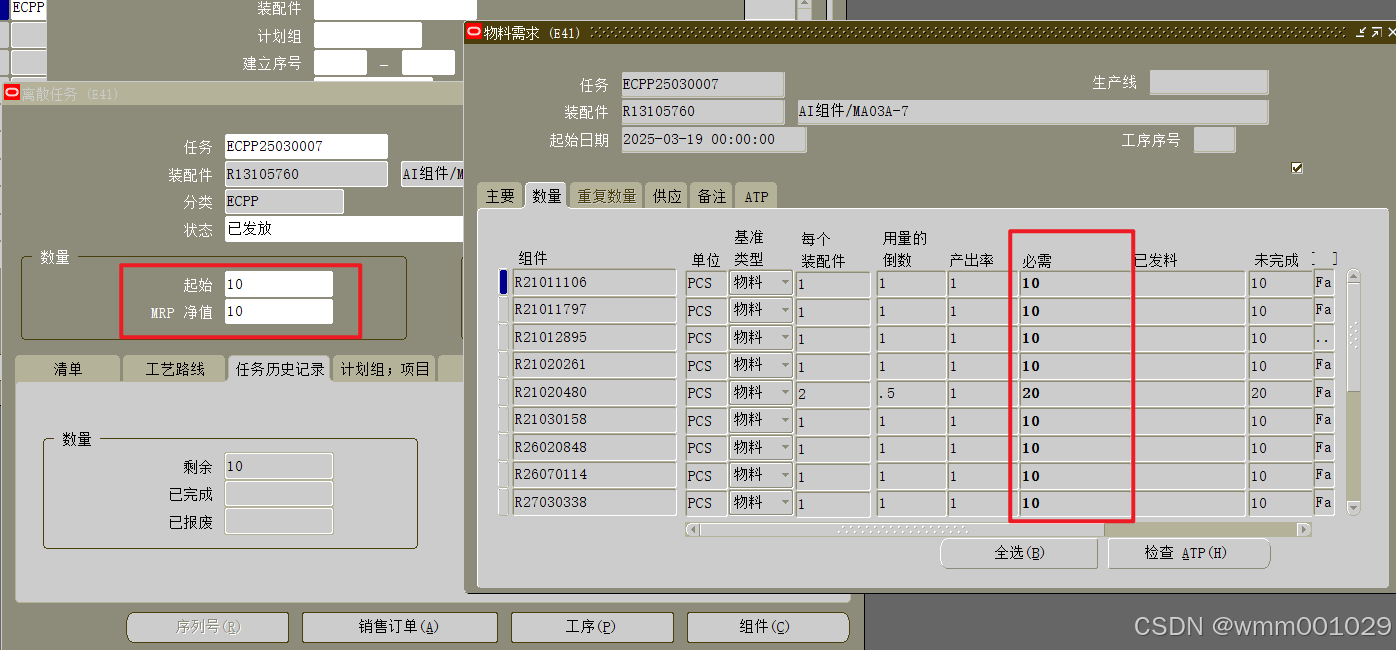Click component cell R21011797
The width and height of the screenshot is (1396, 650).
tap(595, 311)
